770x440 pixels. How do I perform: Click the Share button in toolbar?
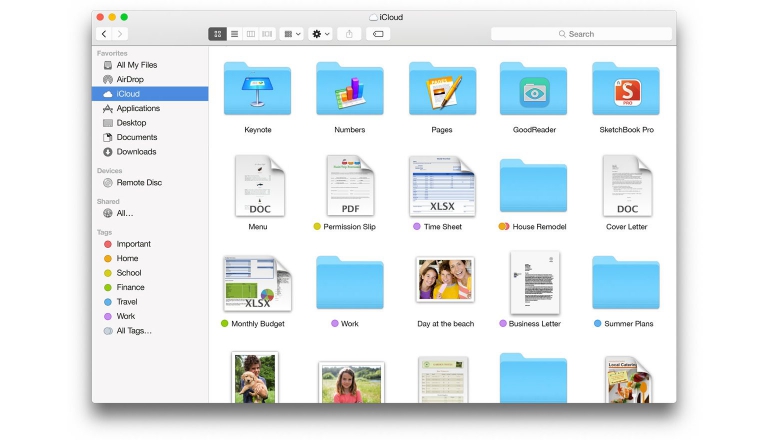349,34
